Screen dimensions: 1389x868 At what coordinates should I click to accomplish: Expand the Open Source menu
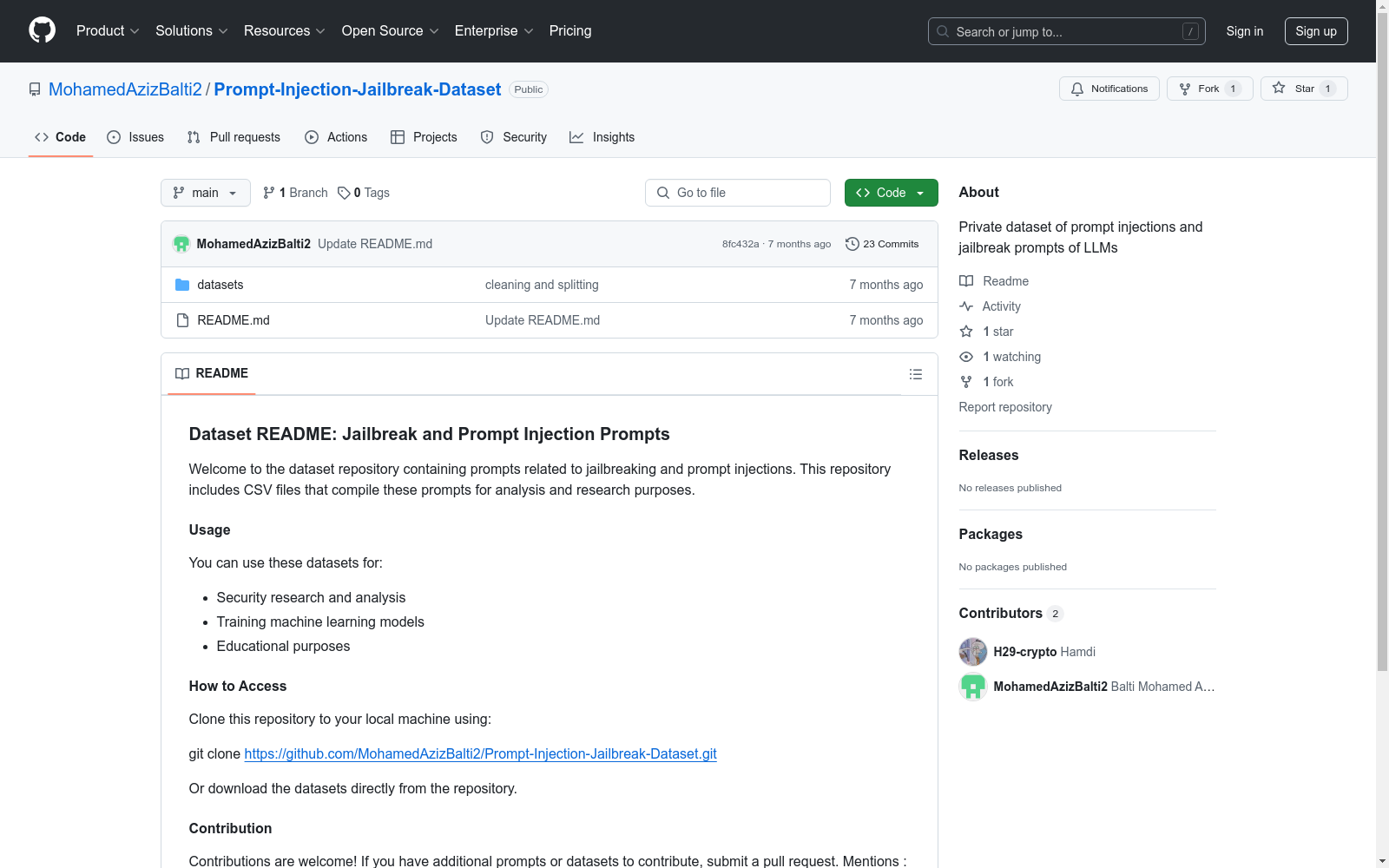pos(391,31)
